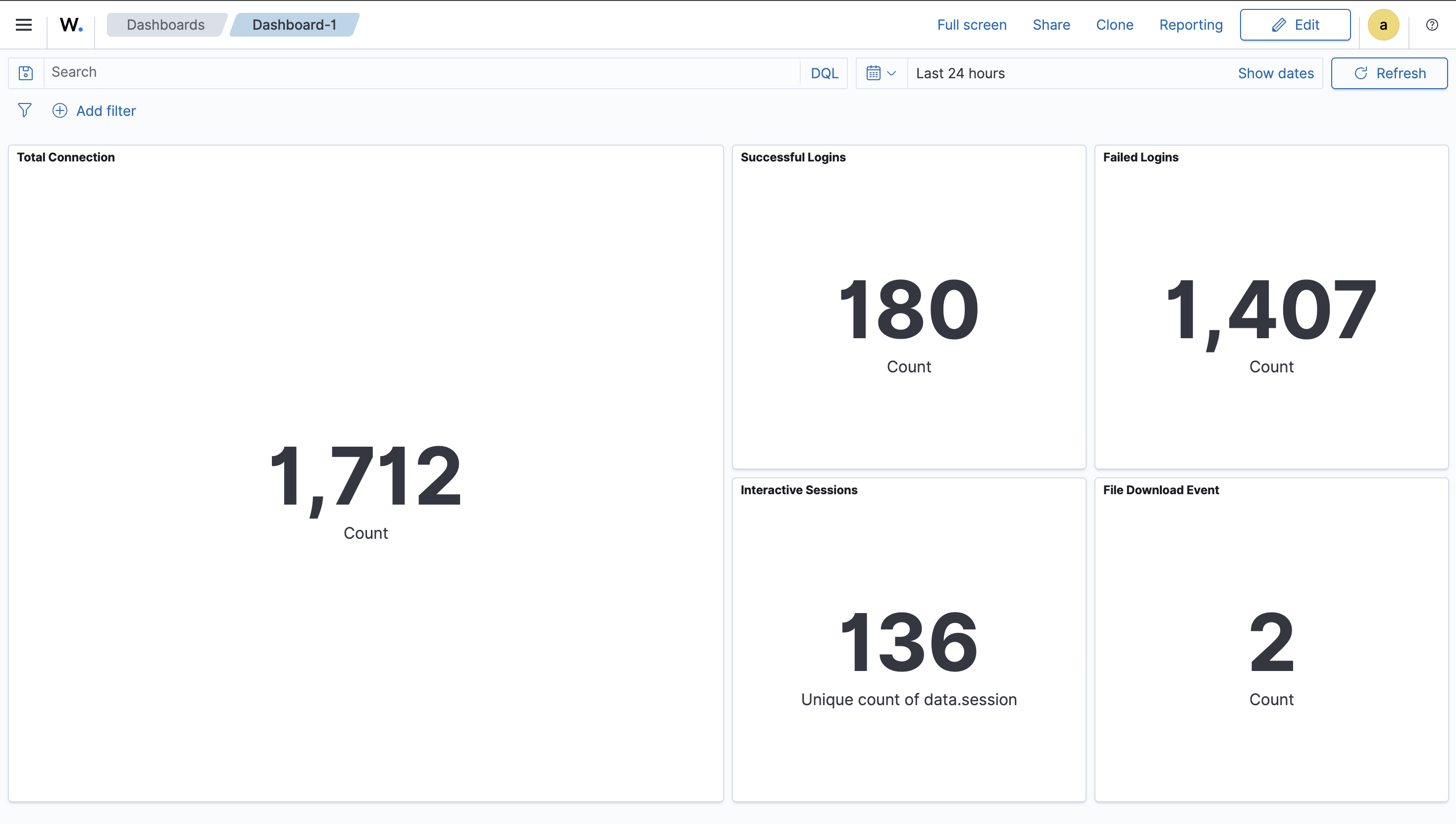The width and height of the screenshot is (1456, 824).
Task: Clone the current dashboard
Action: 1114,24
